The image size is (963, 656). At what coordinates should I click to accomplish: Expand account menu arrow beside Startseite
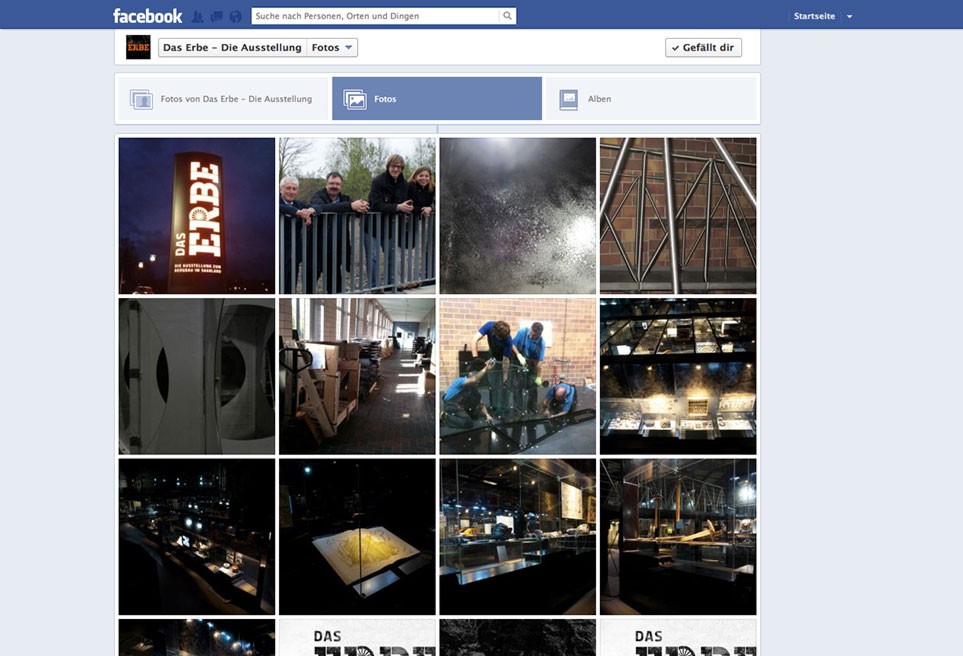point(849,17)
